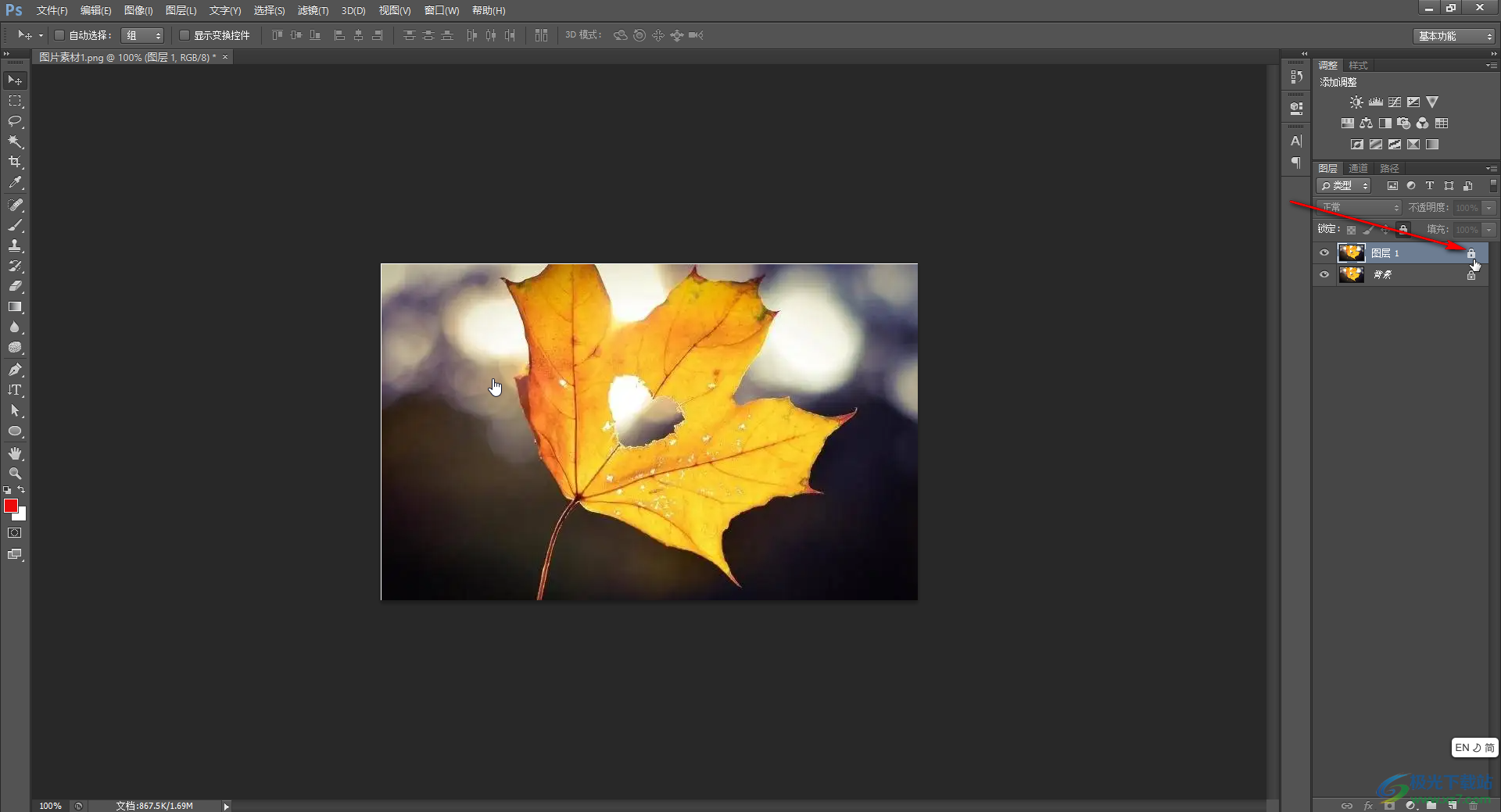Open the 不透明度 opacity dropdown arrow
The image size is (1501, 812).
click(1489, 208)
